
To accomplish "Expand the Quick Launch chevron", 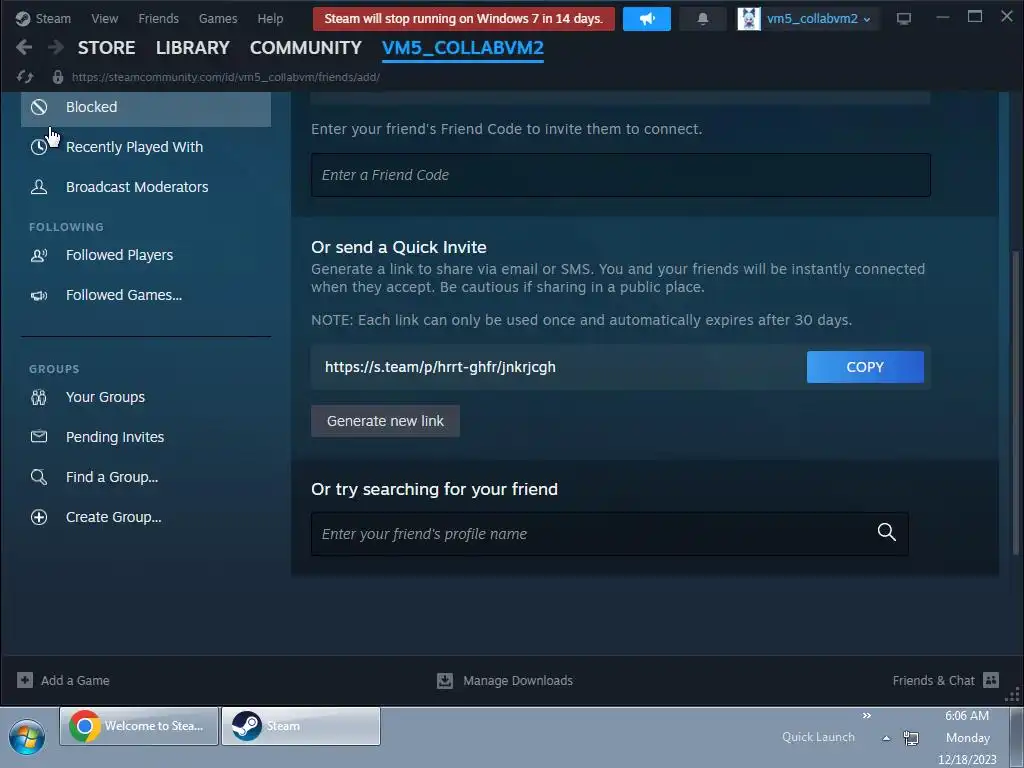I will [867, 716].
